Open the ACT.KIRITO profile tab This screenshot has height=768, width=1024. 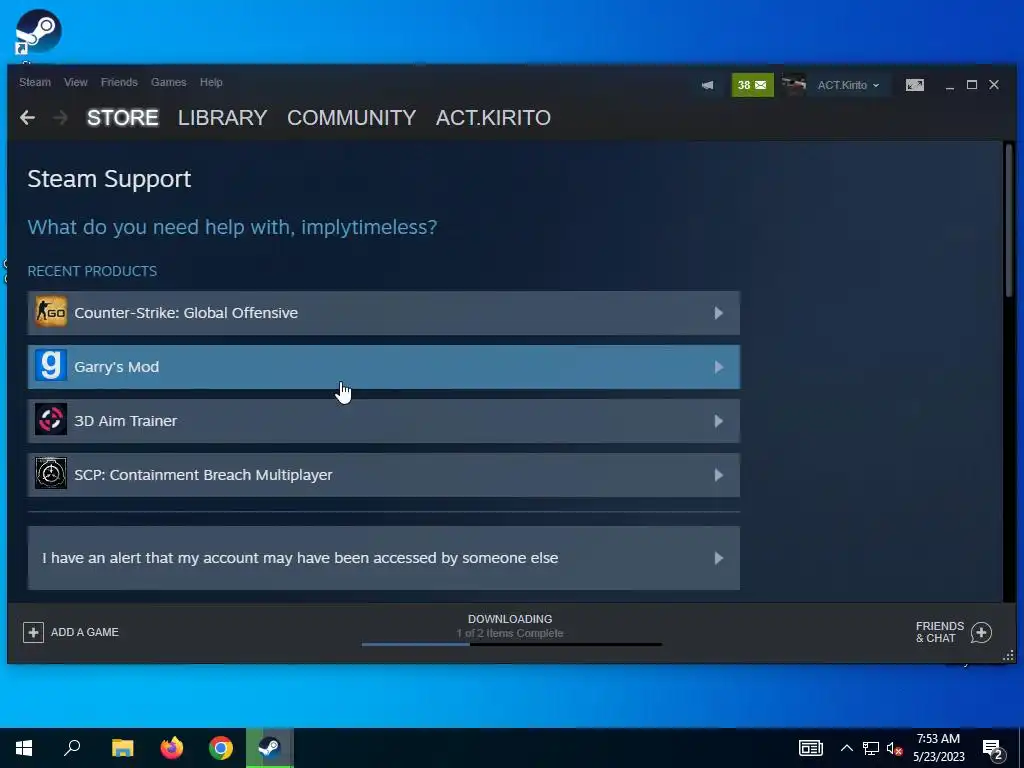(493, 118)
